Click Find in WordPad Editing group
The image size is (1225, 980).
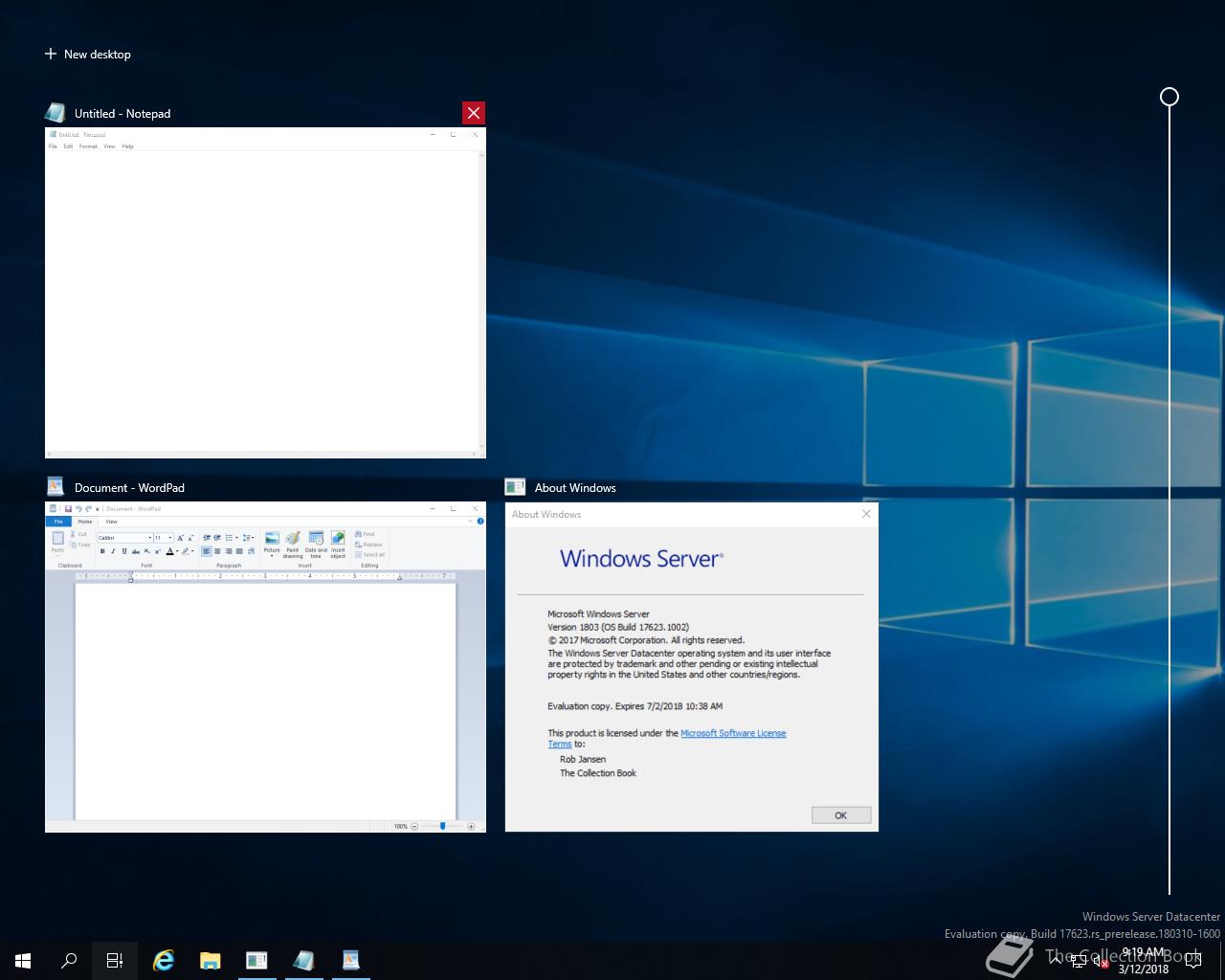click(365, 534)
